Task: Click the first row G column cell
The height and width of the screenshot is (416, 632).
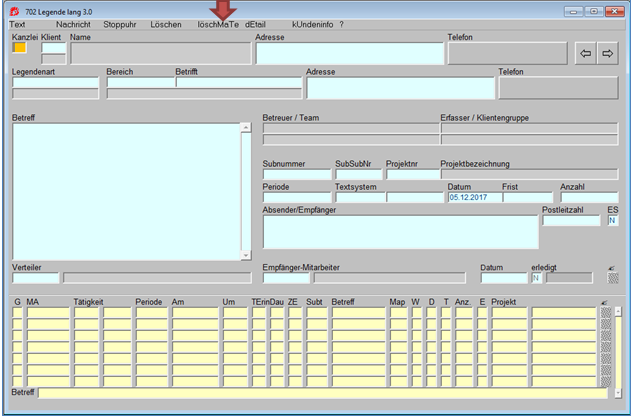Action: coord(17,312)
